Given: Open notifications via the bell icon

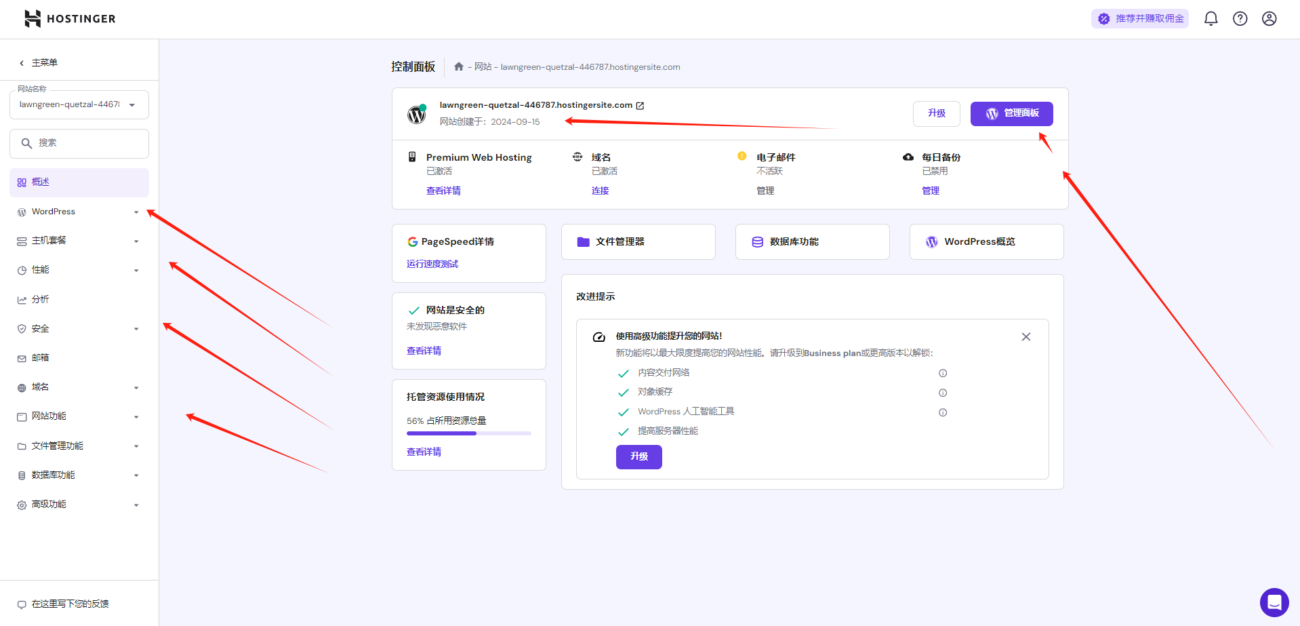Looking at the screenshot, I should tap(1210, 17).
